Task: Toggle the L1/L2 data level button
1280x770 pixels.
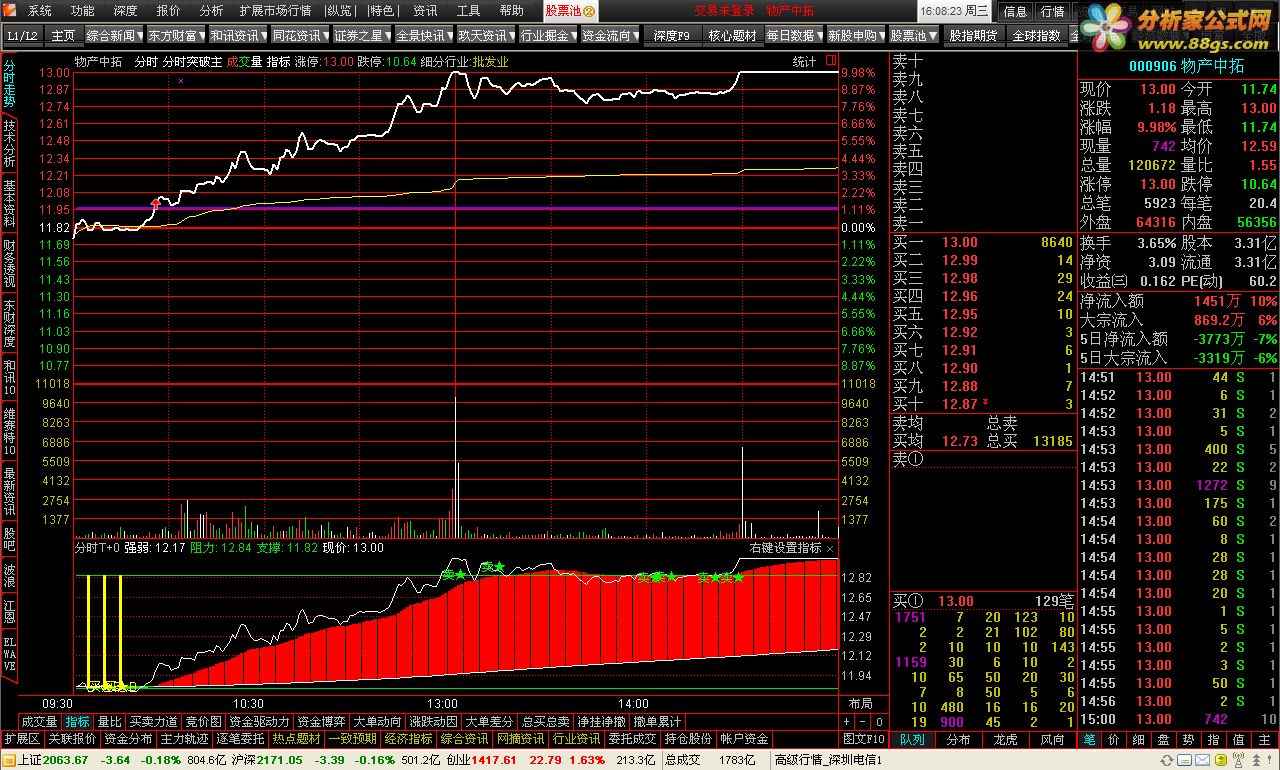Action: pyautogui.click(x=22, y=36)
